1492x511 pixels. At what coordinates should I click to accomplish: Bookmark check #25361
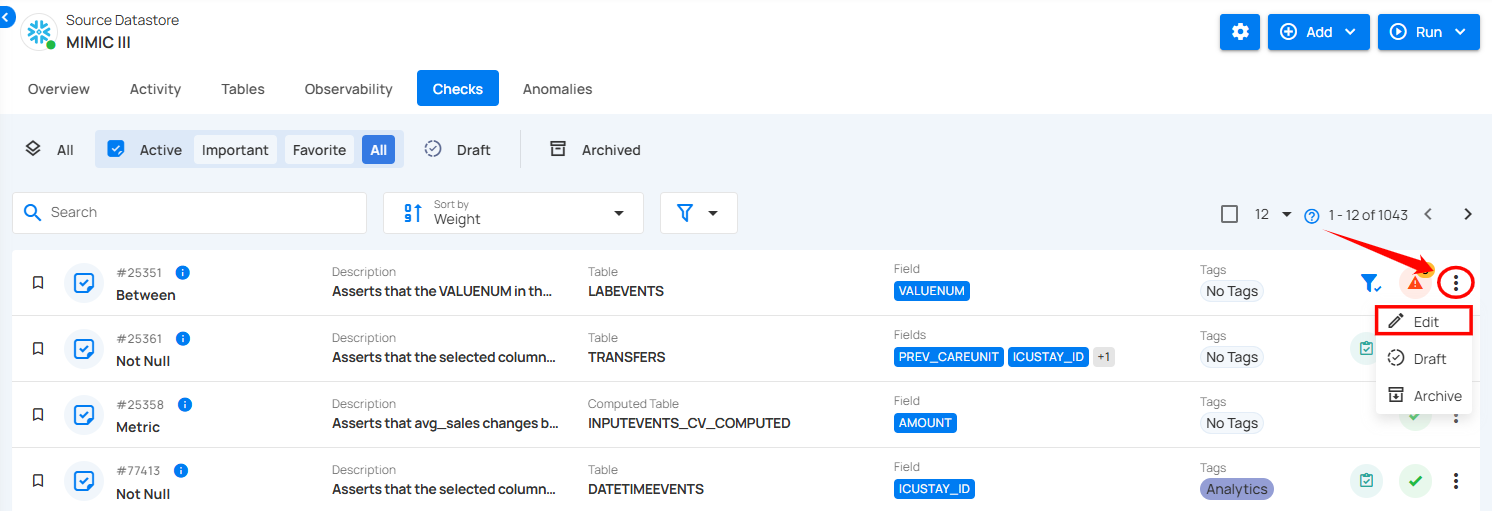point(38,349)
